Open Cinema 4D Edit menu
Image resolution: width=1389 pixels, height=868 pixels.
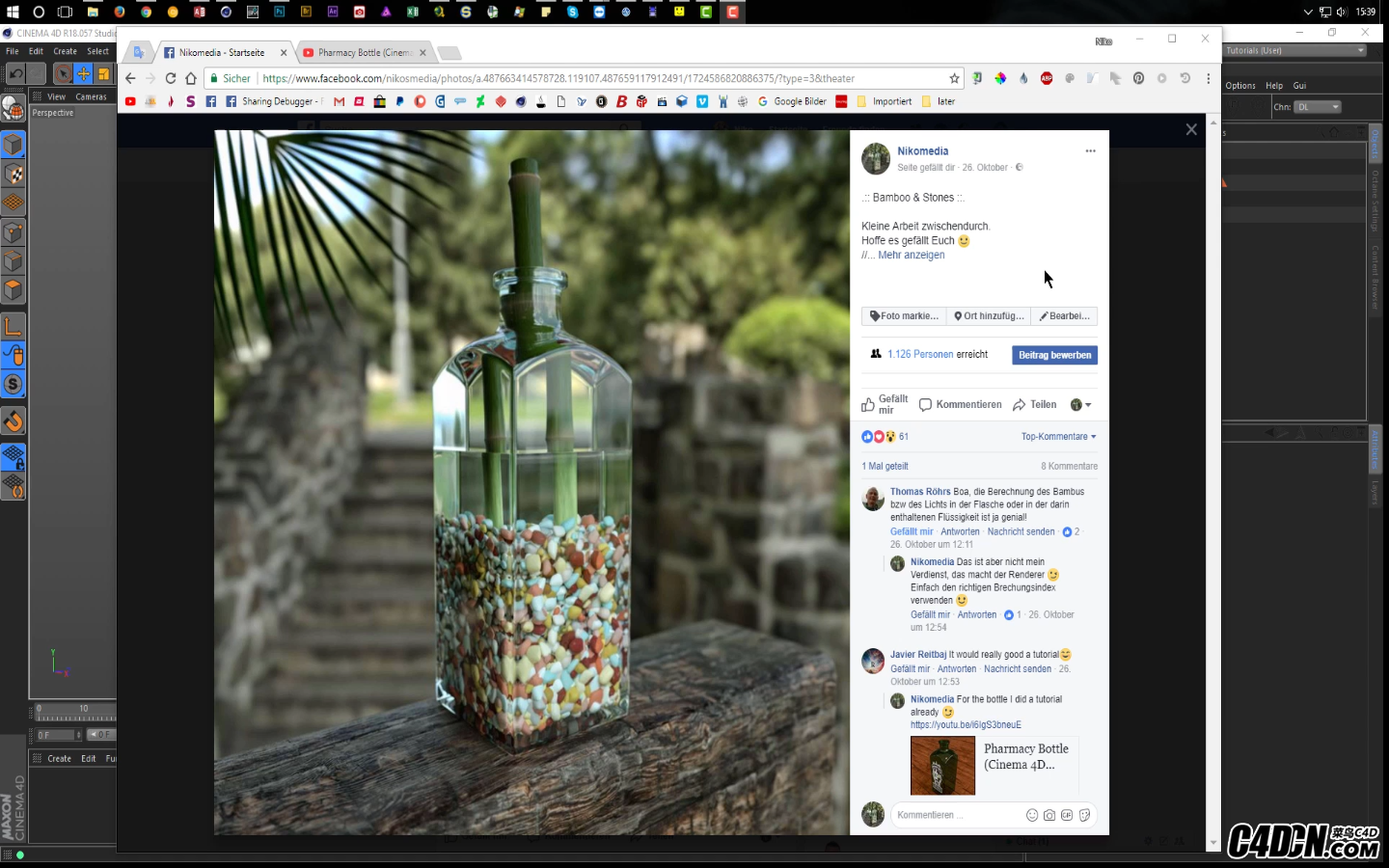pyautogui.click(x=36, y=51)
